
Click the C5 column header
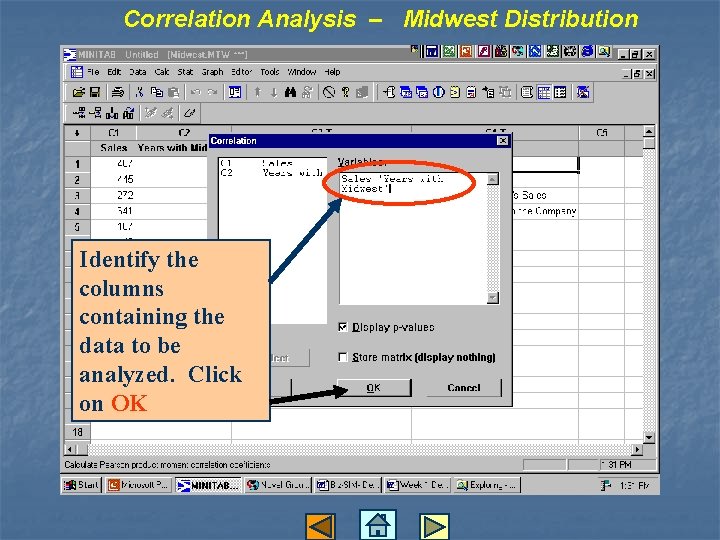[x=602, y=133]
